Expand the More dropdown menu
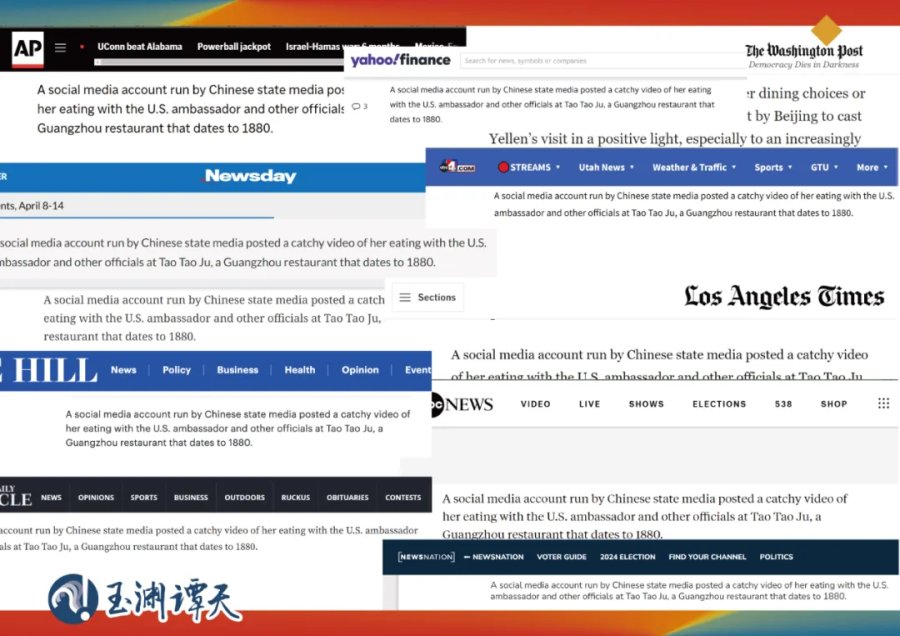The height and width of the screenshot is (636, 900). click(x=872, y=167)
